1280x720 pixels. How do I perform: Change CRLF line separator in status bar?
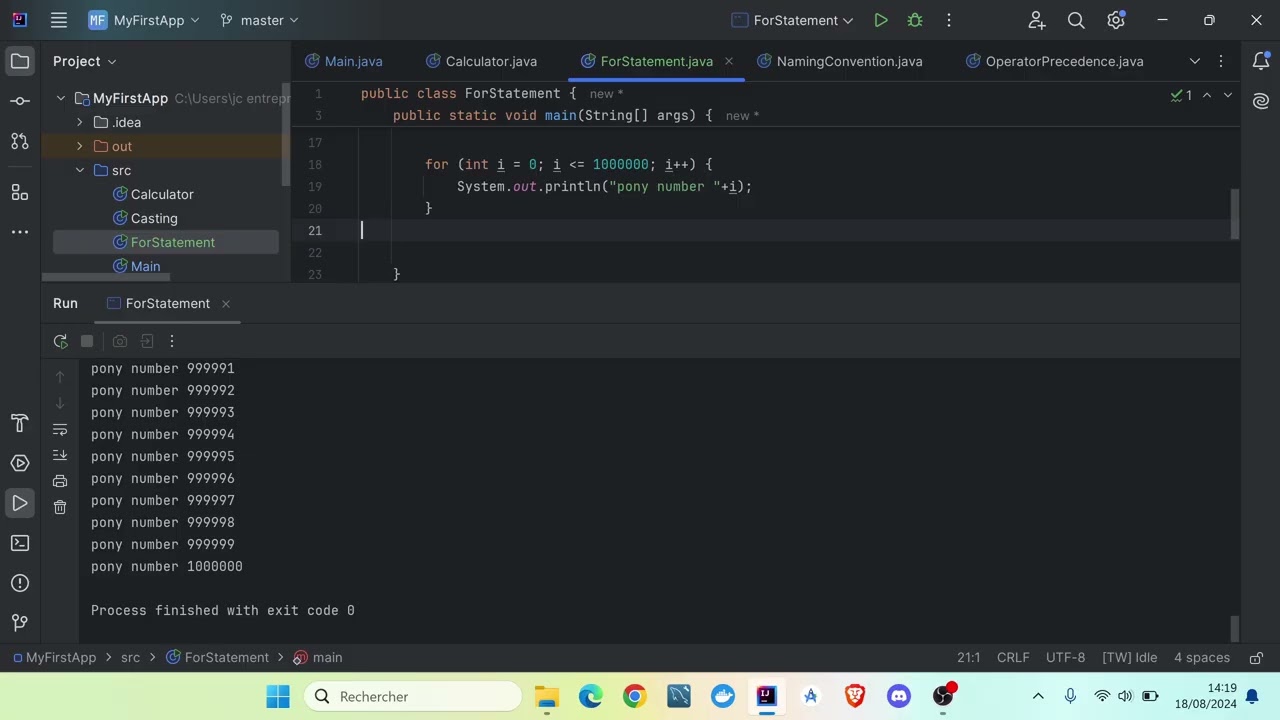(x=1013, y=658)
